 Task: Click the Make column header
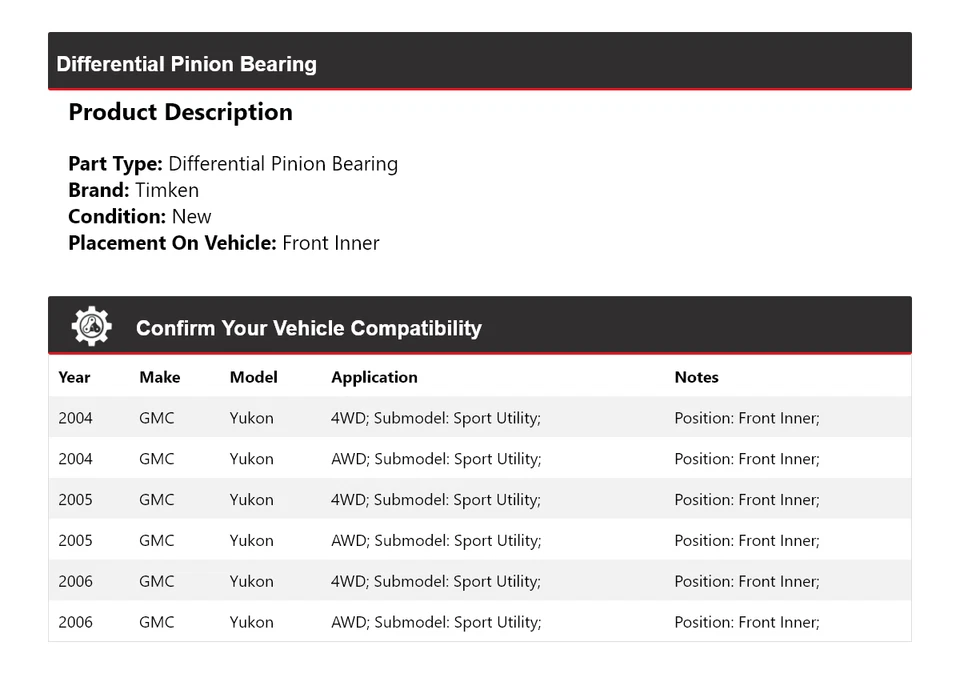[160, 377]
